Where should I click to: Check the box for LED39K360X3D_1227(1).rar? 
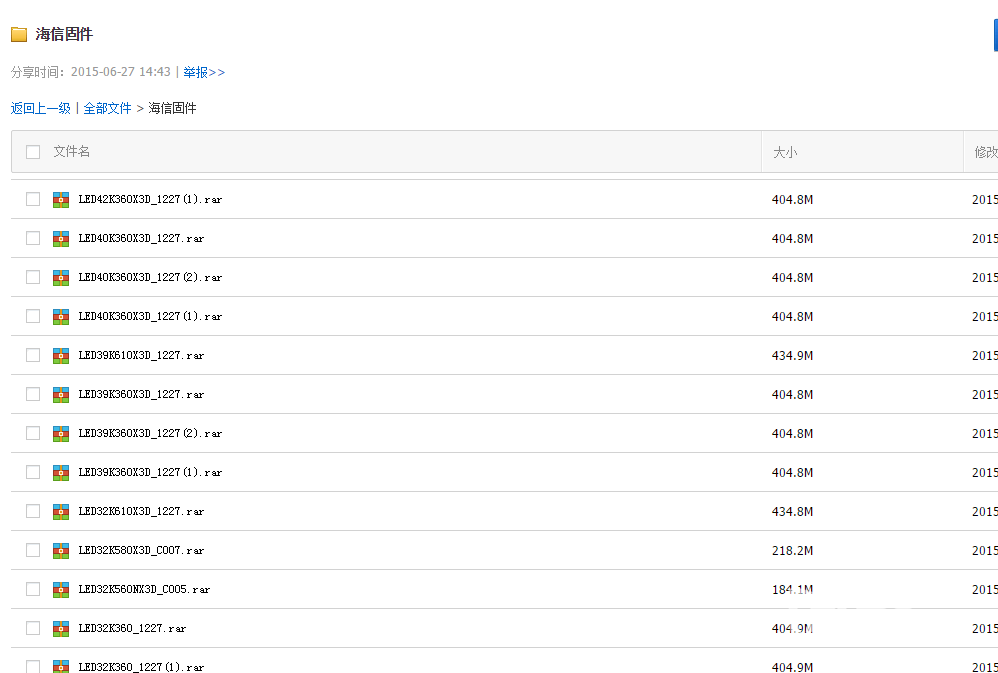(x=33, y=472)
